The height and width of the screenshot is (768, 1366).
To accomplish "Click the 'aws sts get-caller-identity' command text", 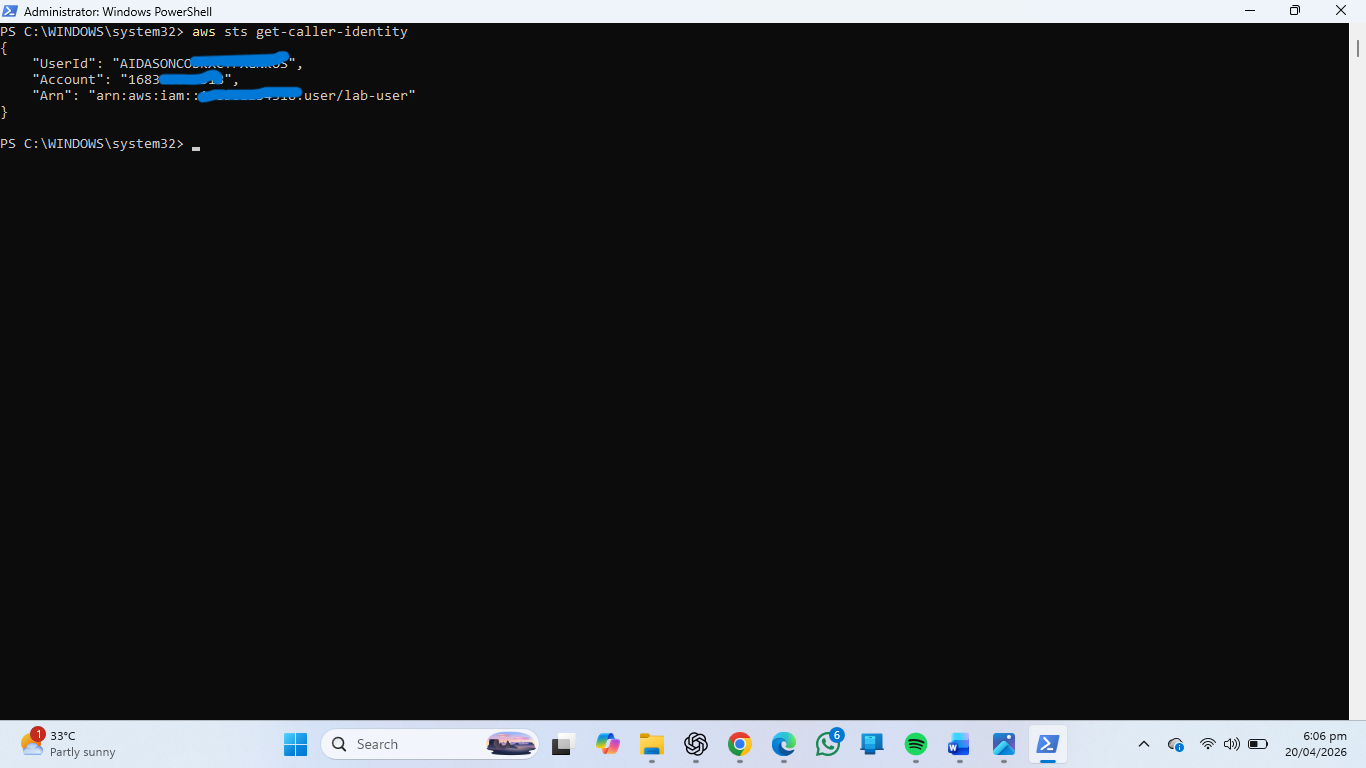I will tap(300, 32).
